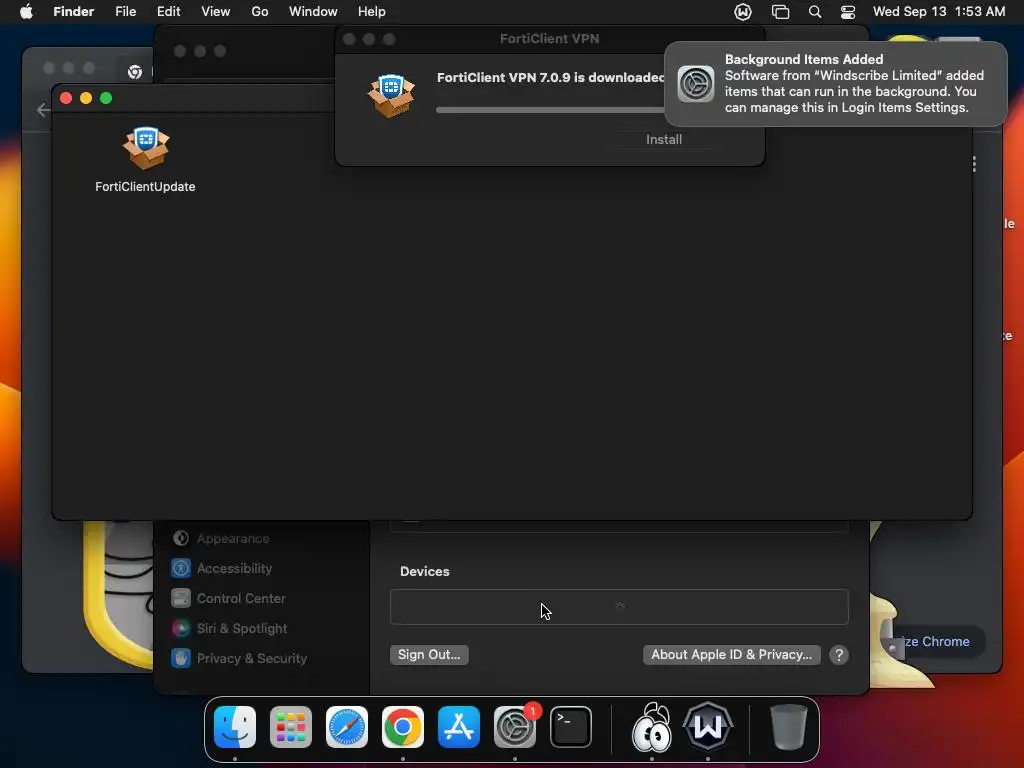Open the cartoon eyes app in Dock
This screenshot has height=768, width=1024.
click(651, 727)
